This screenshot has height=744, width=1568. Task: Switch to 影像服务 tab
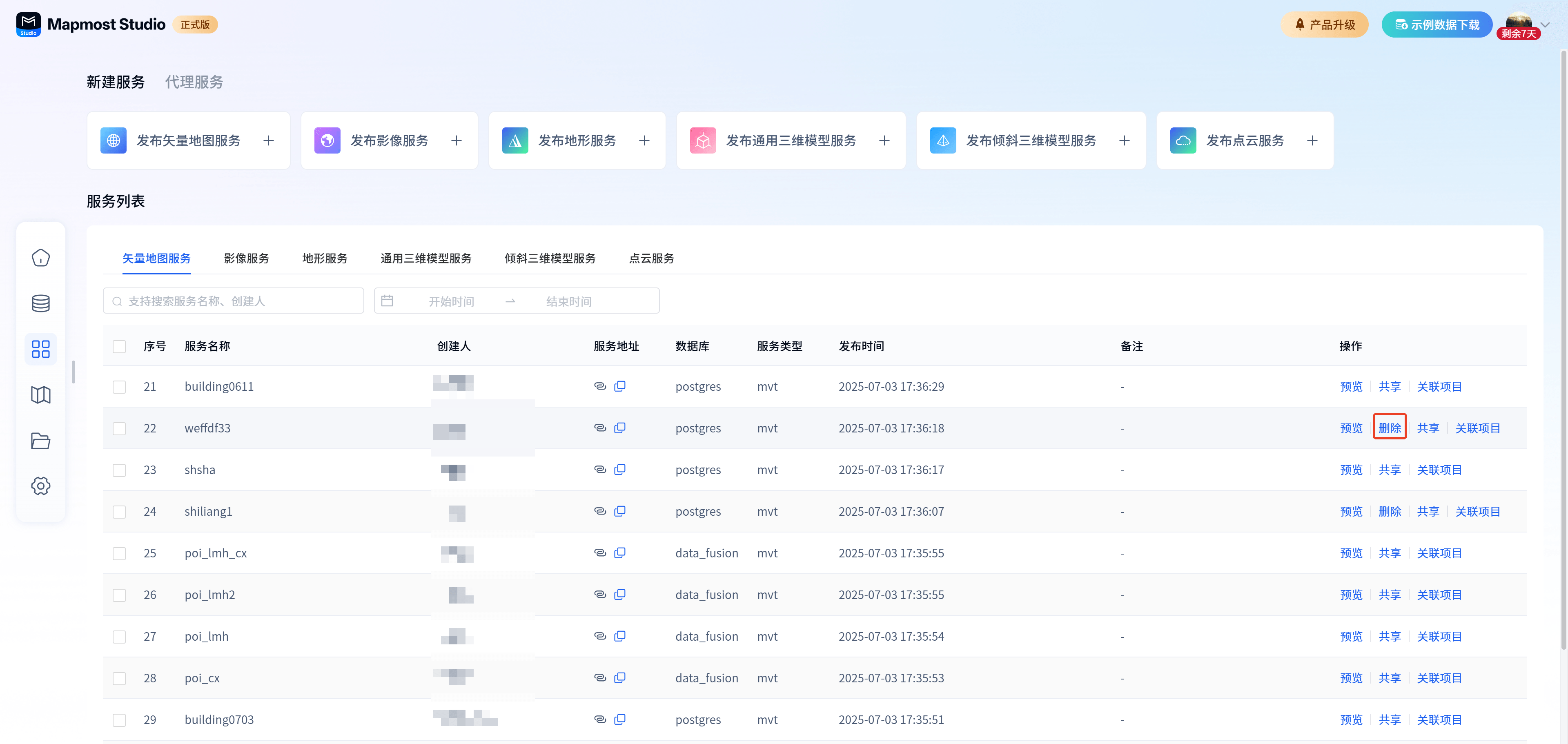[x=247, y=258]
